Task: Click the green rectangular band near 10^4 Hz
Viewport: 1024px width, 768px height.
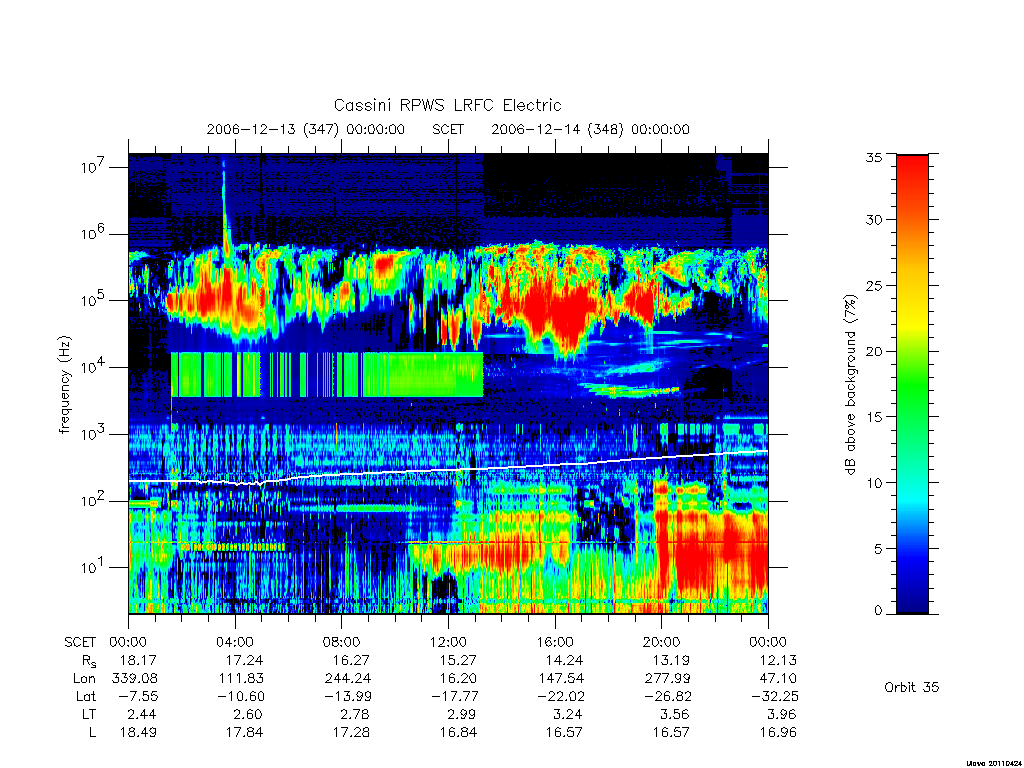Action: (x=327, y=374)
